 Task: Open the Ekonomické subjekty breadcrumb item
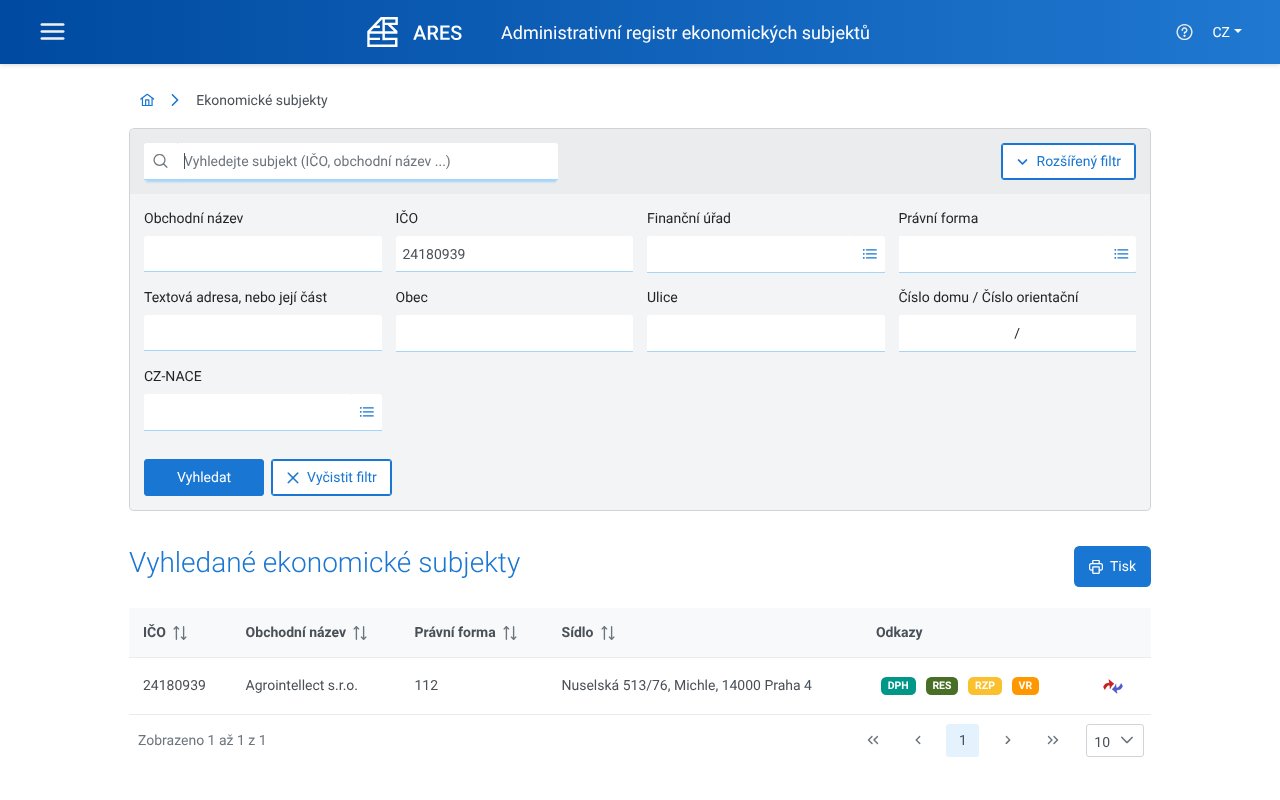(x=262, y=100)
